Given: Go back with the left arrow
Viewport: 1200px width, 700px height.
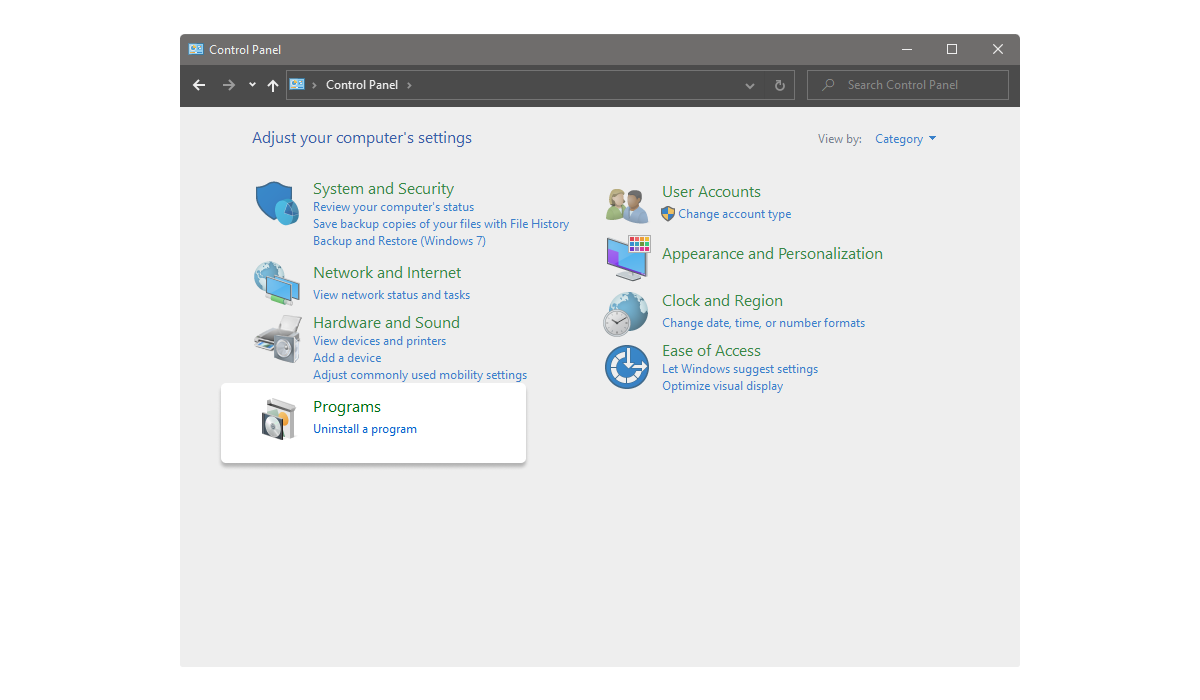Looking at the screenshot, I should pyautogui.click(x=199, y=85).
